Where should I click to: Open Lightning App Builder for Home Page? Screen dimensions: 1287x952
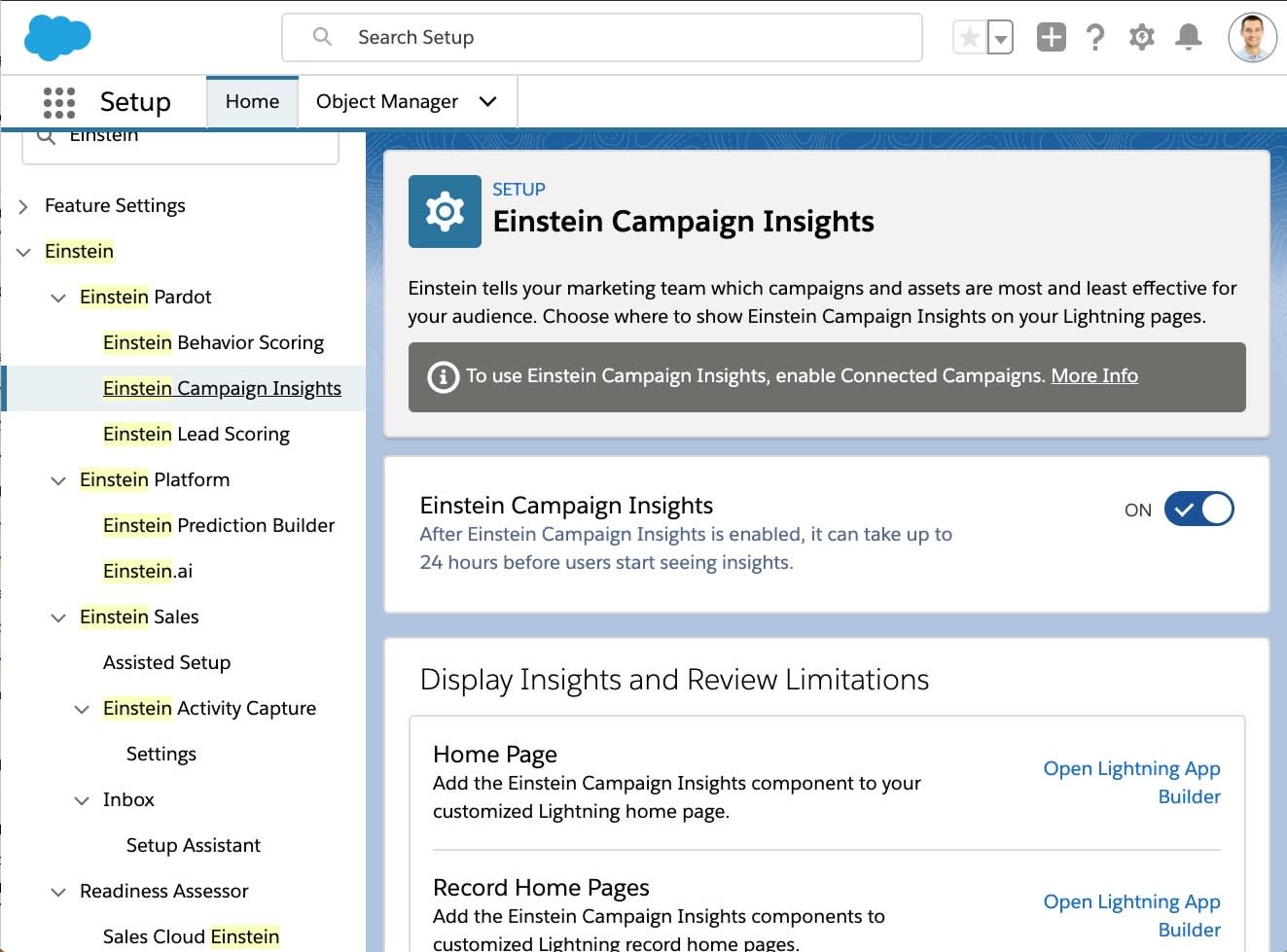point(1131,782)
